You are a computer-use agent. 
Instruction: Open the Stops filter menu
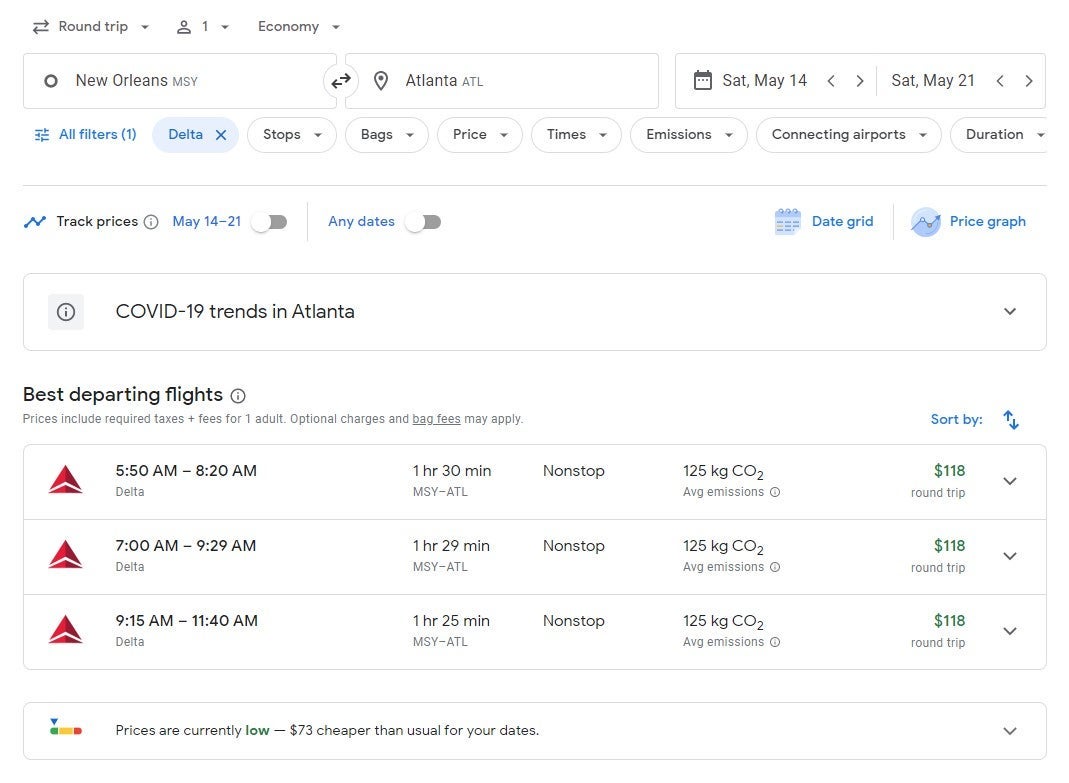pyautogui.click(x=292, y=135)
